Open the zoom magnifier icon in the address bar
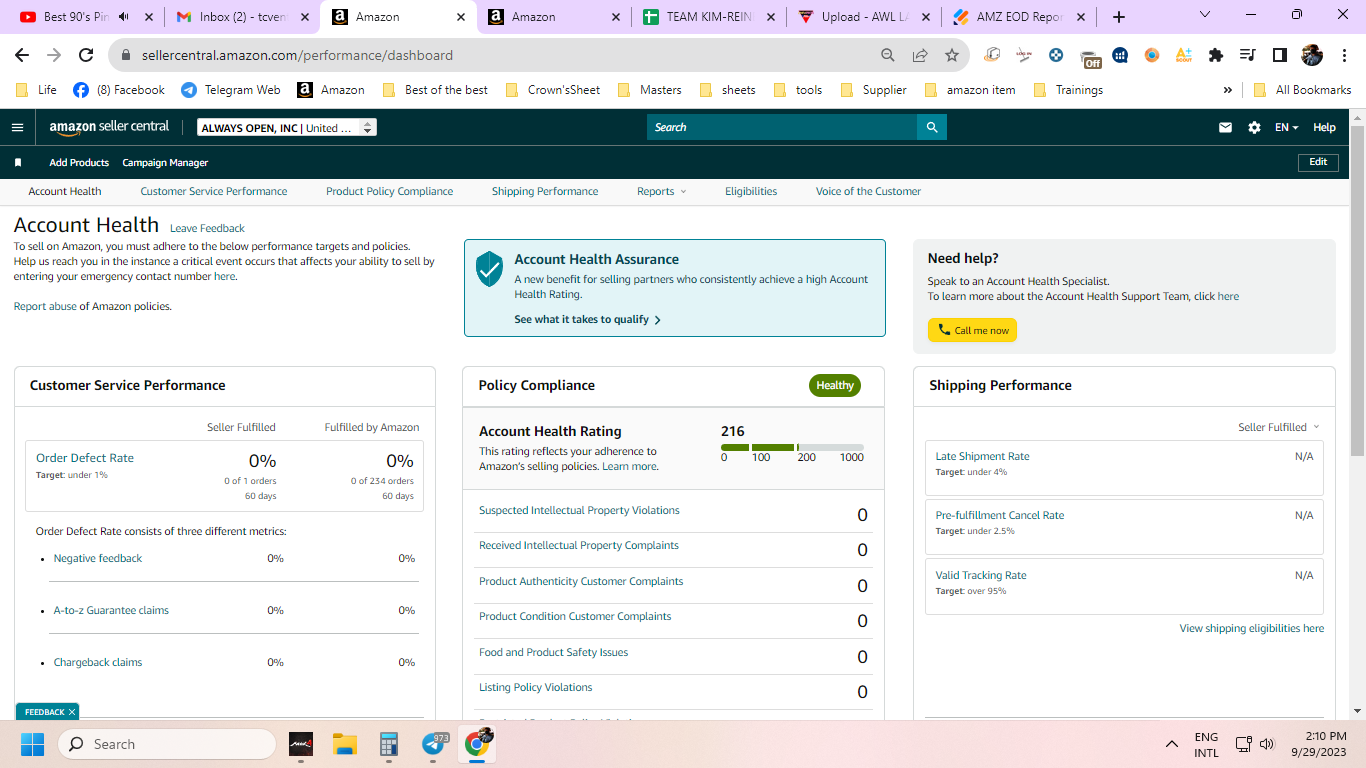 point(888,55)
